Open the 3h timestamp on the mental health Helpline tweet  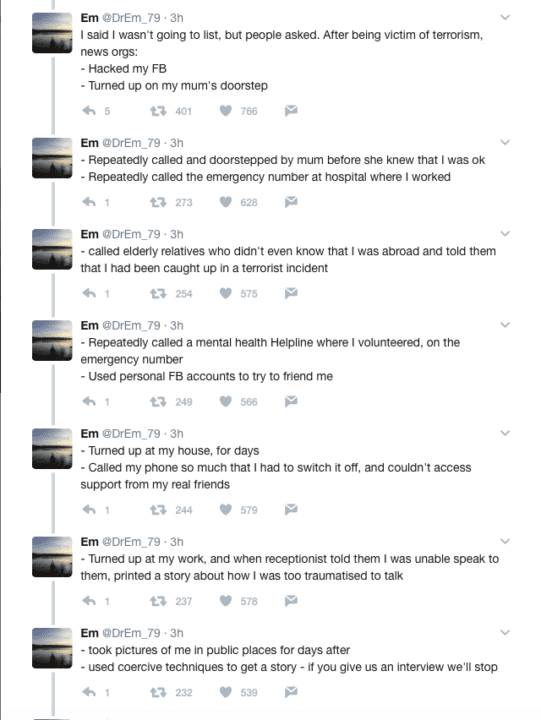177,326
